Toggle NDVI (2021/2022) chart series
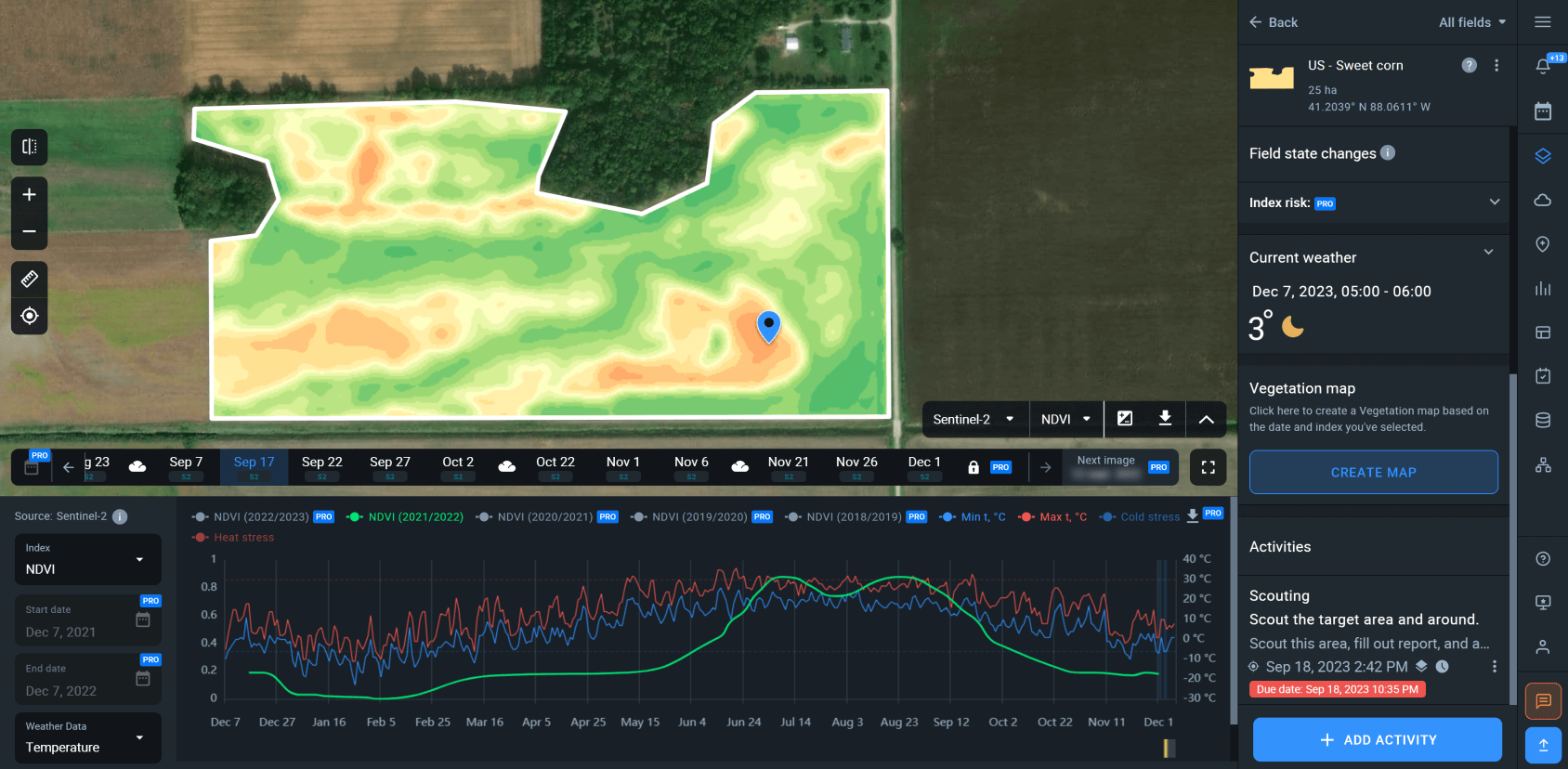1568x769 pixels. pyautogui.click(x=405, y=516)
